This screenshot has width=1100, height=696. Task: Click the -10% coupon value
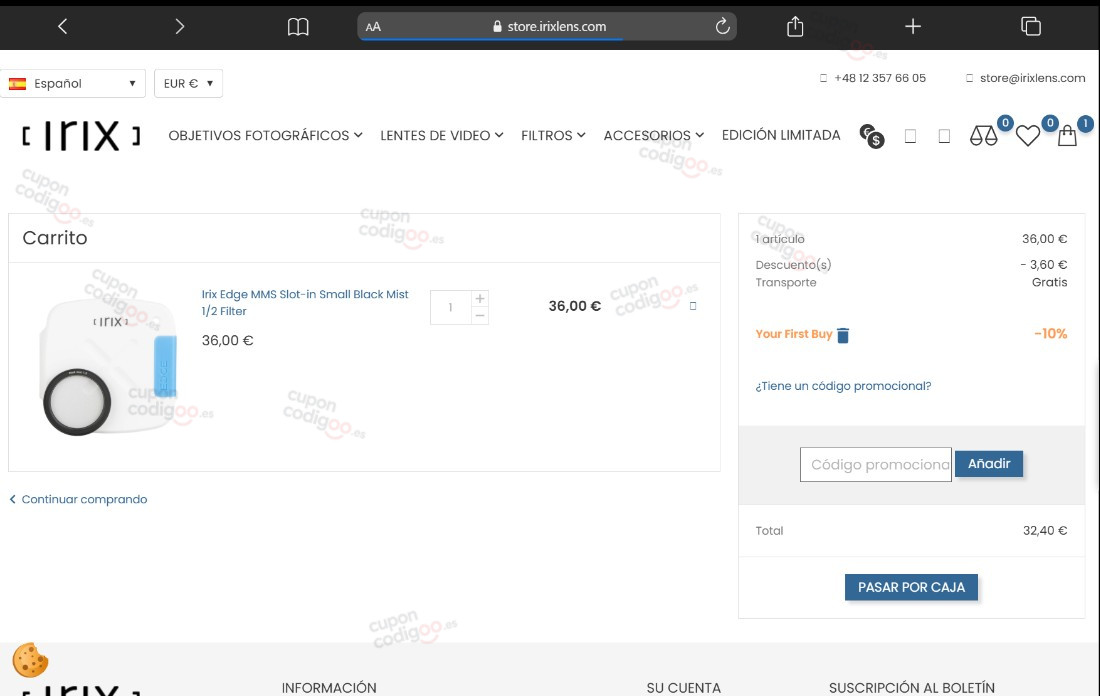click(x=1050, y=334)
